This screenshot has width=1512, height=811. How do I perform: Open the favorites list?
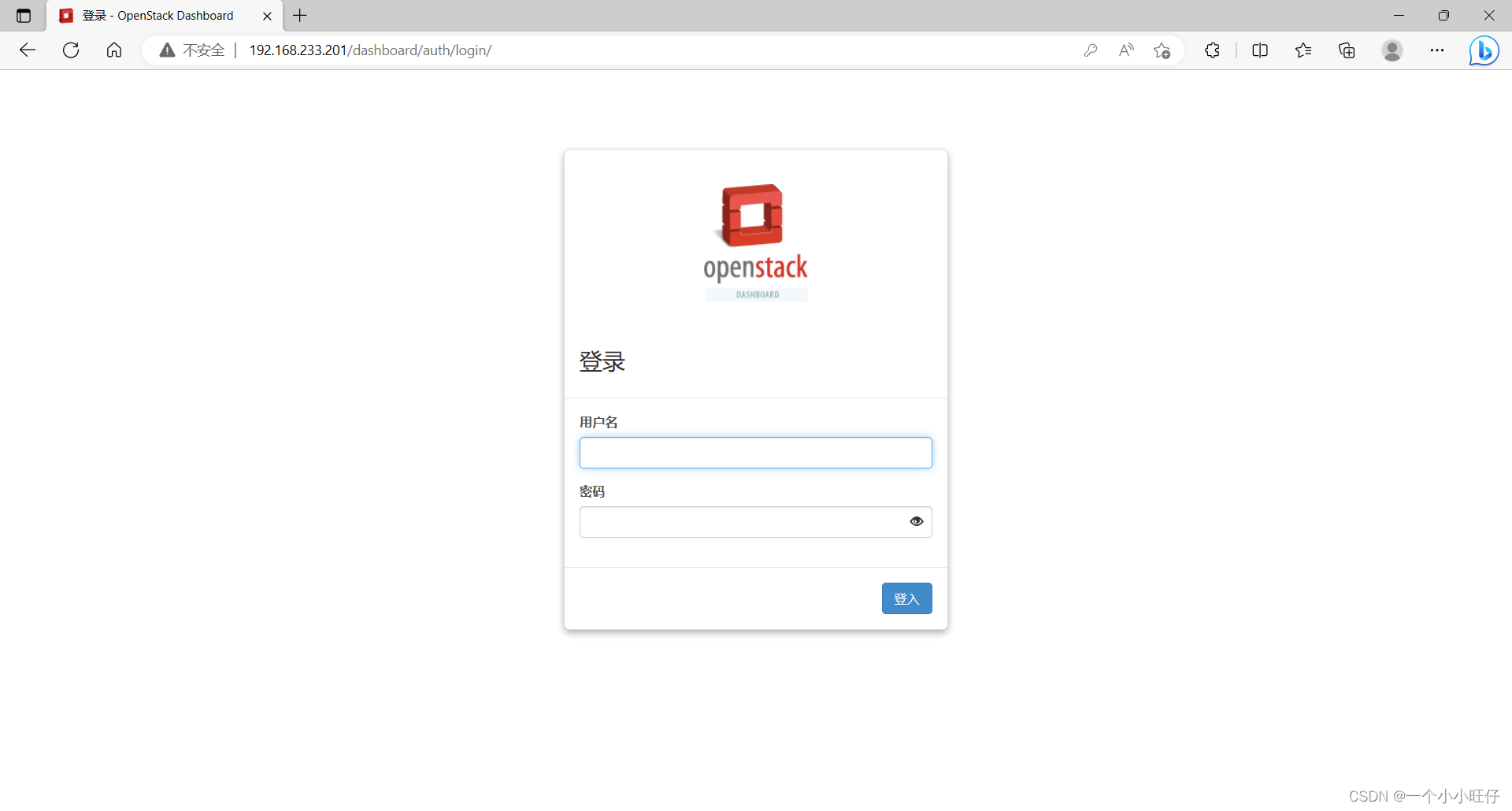point(1303,50)
